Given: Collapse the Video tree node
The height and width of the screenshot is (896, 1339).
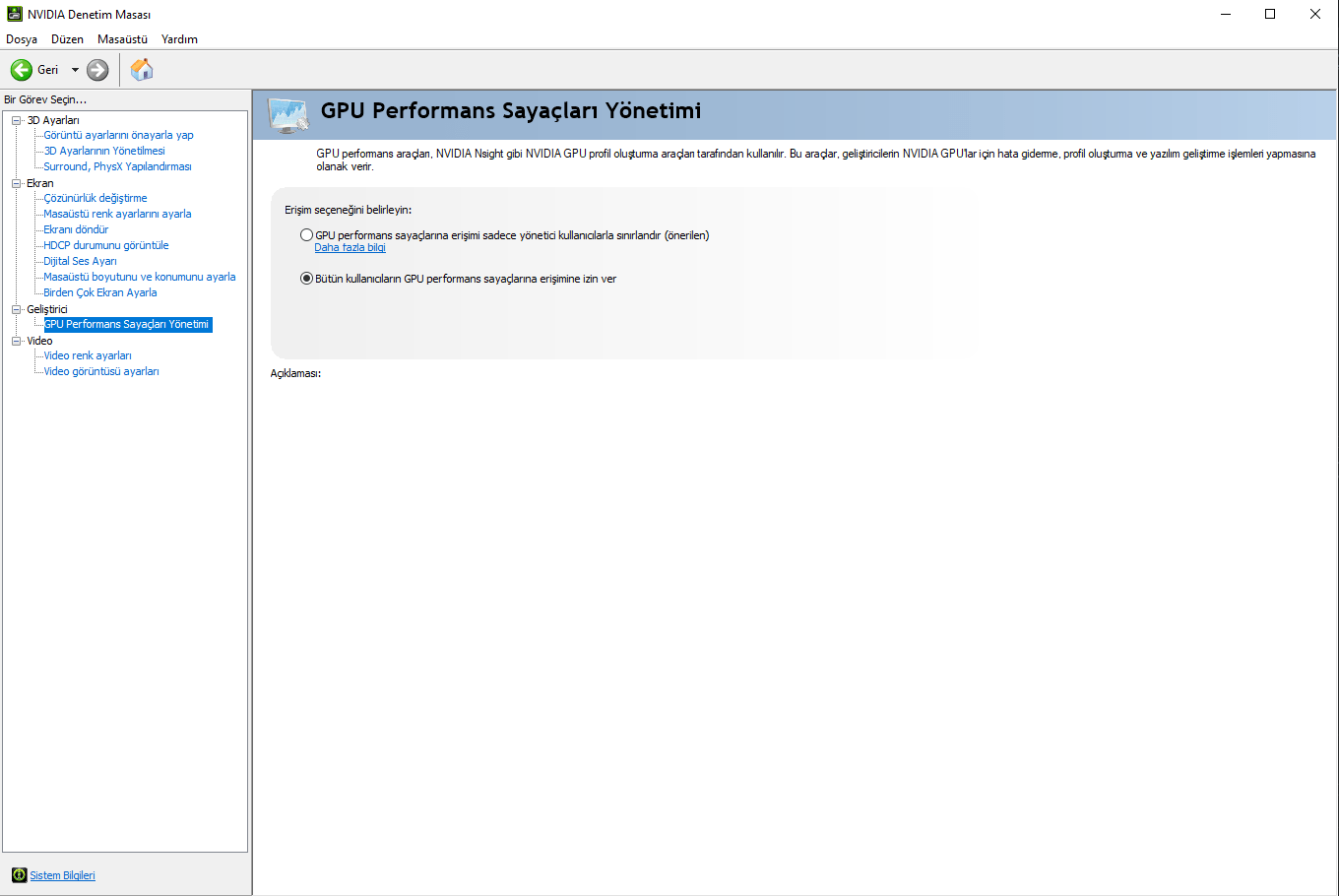Looking at the screenshot, I should pyautogui.click(x=16, y=341).
